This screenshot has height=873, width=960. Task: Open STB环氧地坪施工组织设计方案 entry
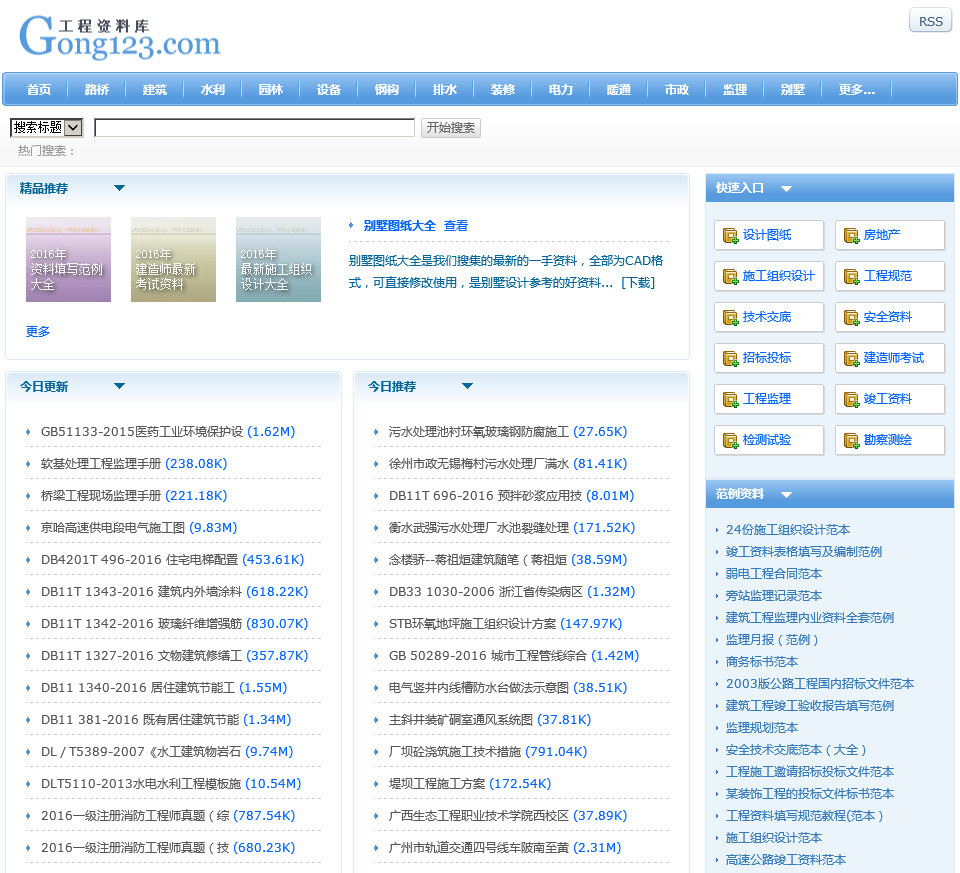click(x=472, y=623)
